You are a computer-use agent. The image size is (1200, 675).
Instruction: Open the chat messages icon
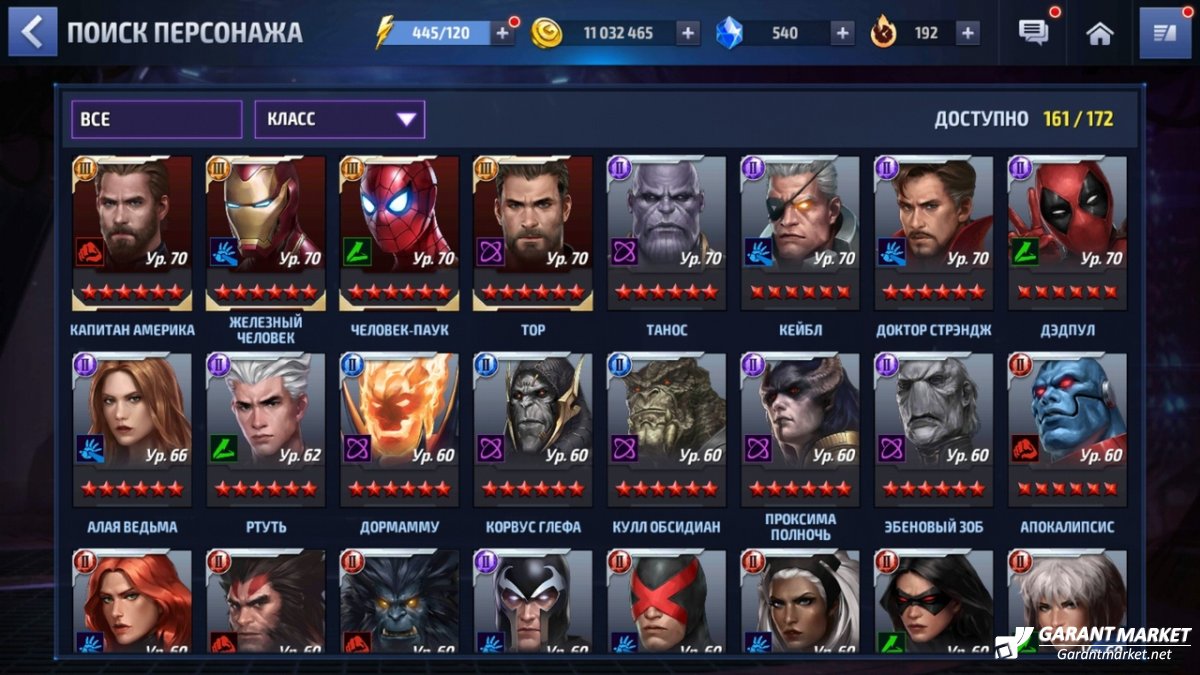tap(1034, 33)
